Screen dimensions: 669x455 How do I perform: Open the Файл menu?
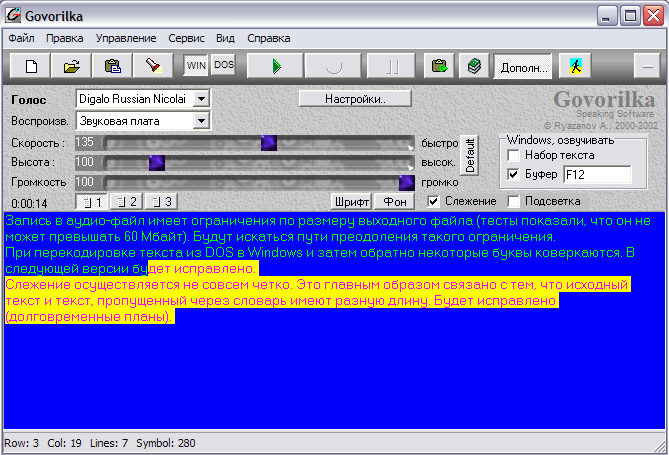(x=21, y=38)
